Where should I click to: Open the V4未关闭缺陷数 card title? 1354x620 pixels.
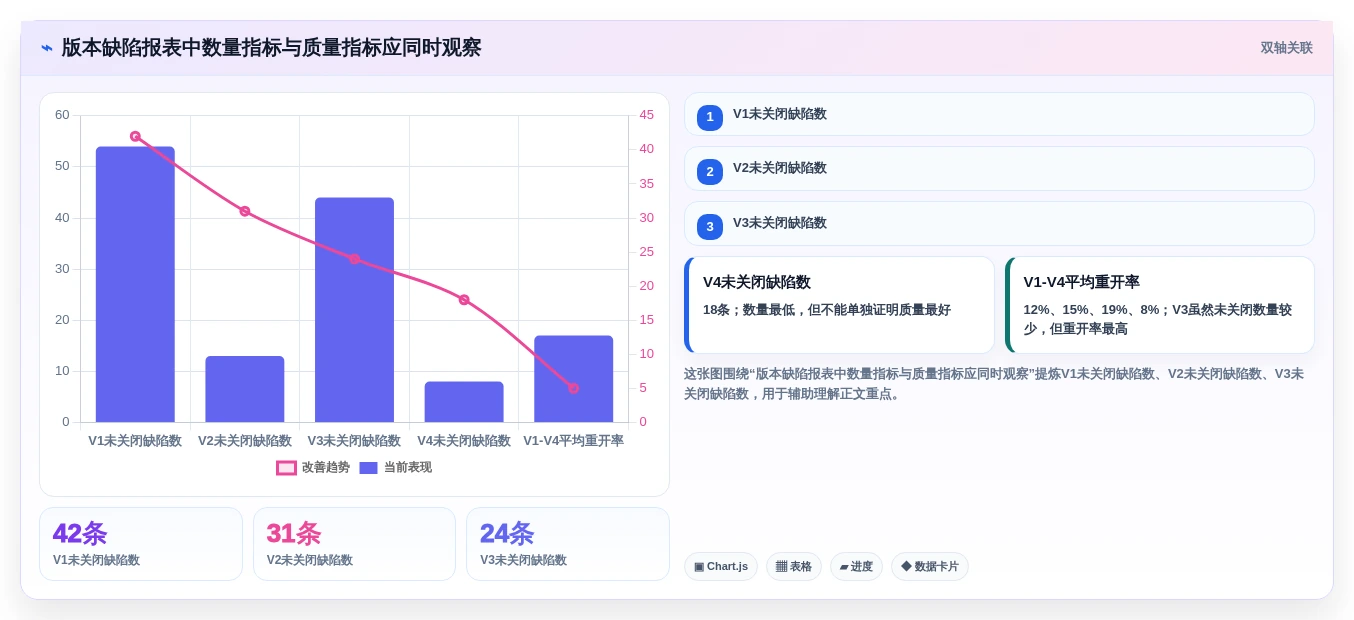pos(757,282)
